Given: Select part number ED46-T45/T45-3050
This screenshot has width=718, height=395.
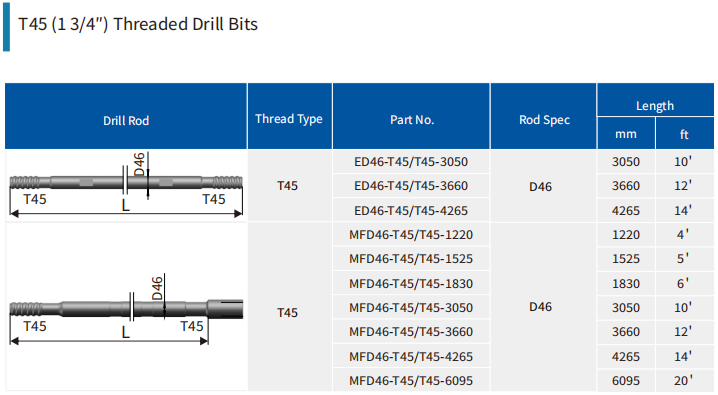Looking at the screenshot, I should 411,162.
